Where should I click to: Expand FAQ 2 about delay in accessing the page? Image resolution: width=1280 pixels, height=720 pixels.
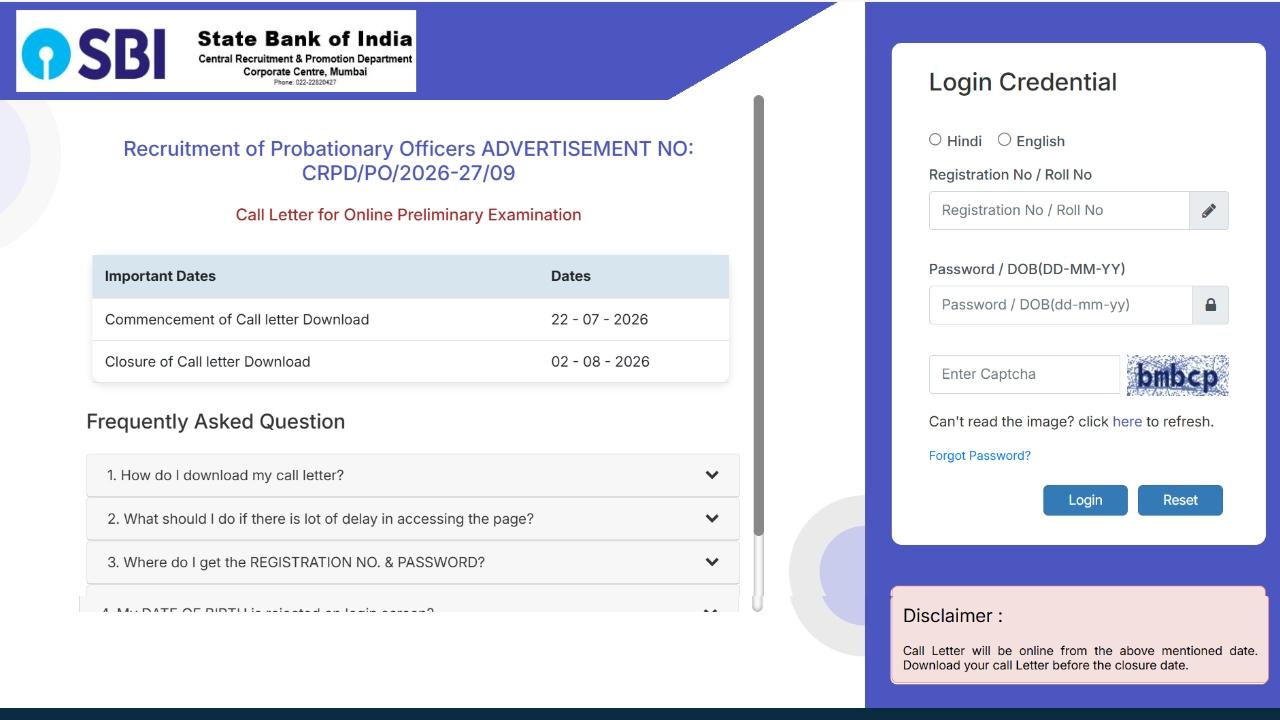413,519
